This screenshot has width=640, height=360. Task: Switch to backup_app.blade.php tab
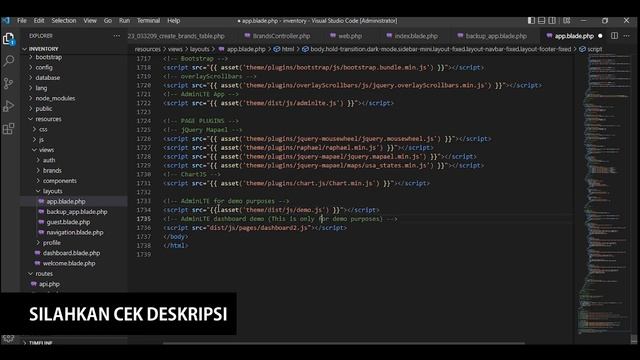[x=492, y=36]
